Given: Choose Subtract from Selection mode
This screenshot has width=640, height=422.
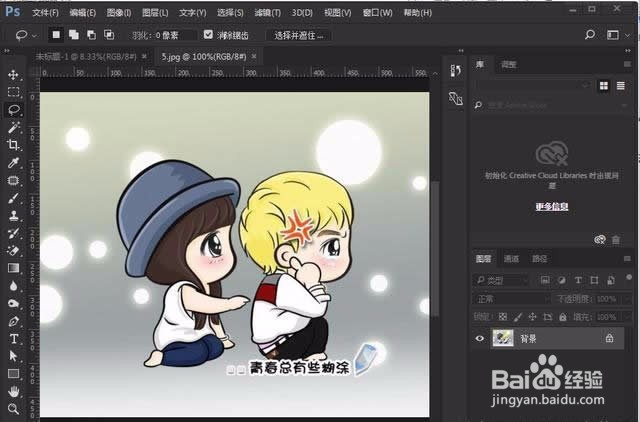Looking at the screenshot, I should click(91, 35).
